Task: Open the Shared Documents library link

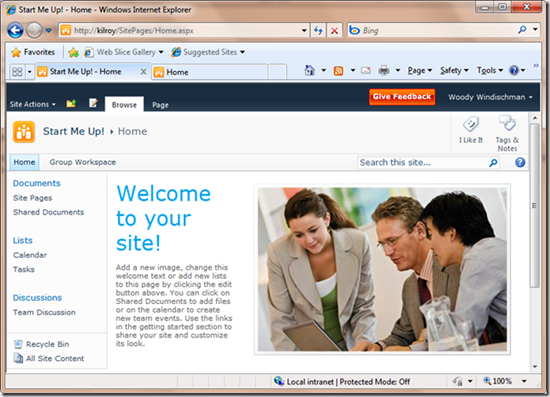Action: pyautogui.click(x=49, y=212)
